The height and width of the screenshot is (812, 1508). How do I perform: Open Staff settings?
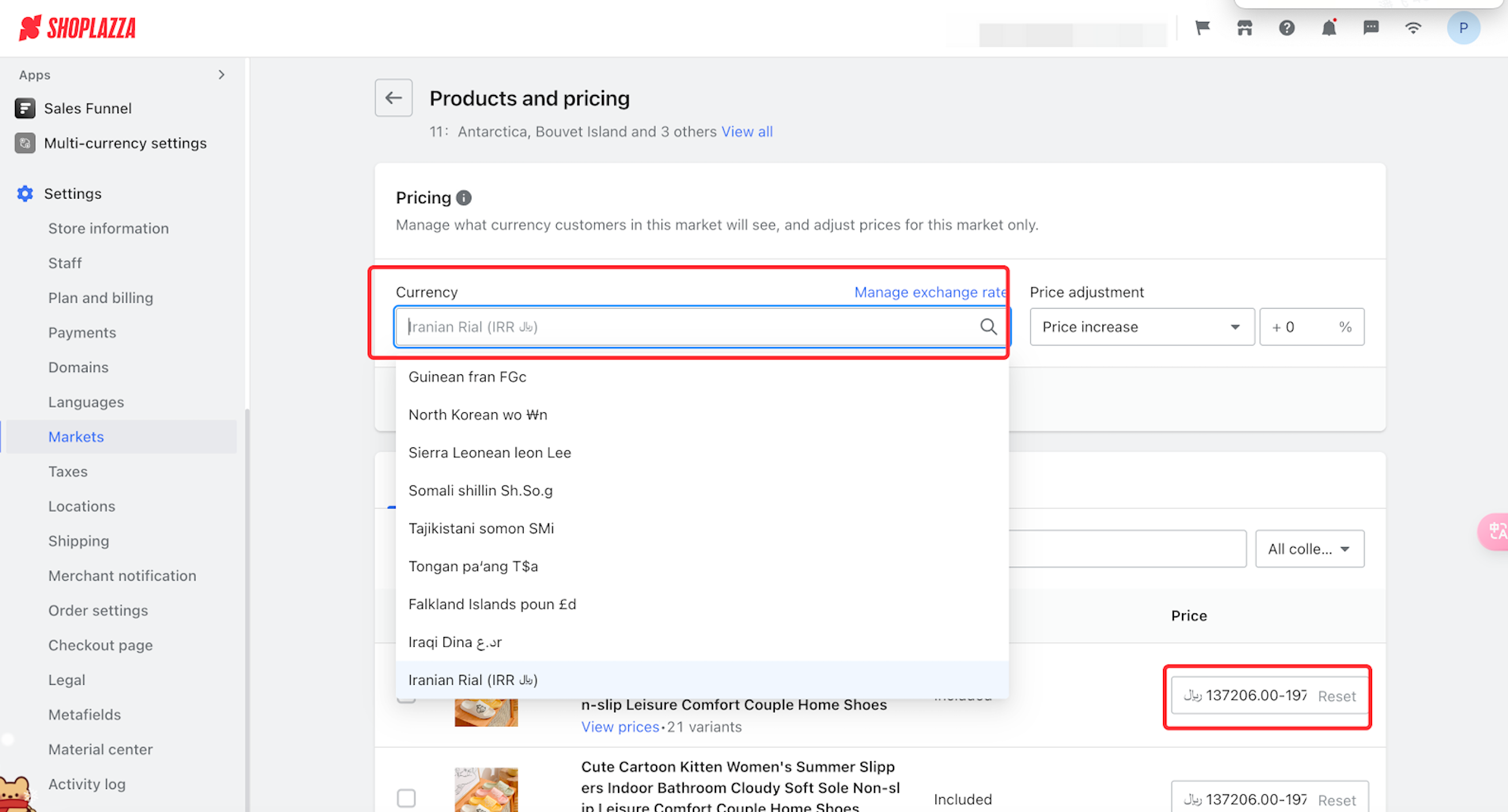pyautogui.click(x=65, y=263)
